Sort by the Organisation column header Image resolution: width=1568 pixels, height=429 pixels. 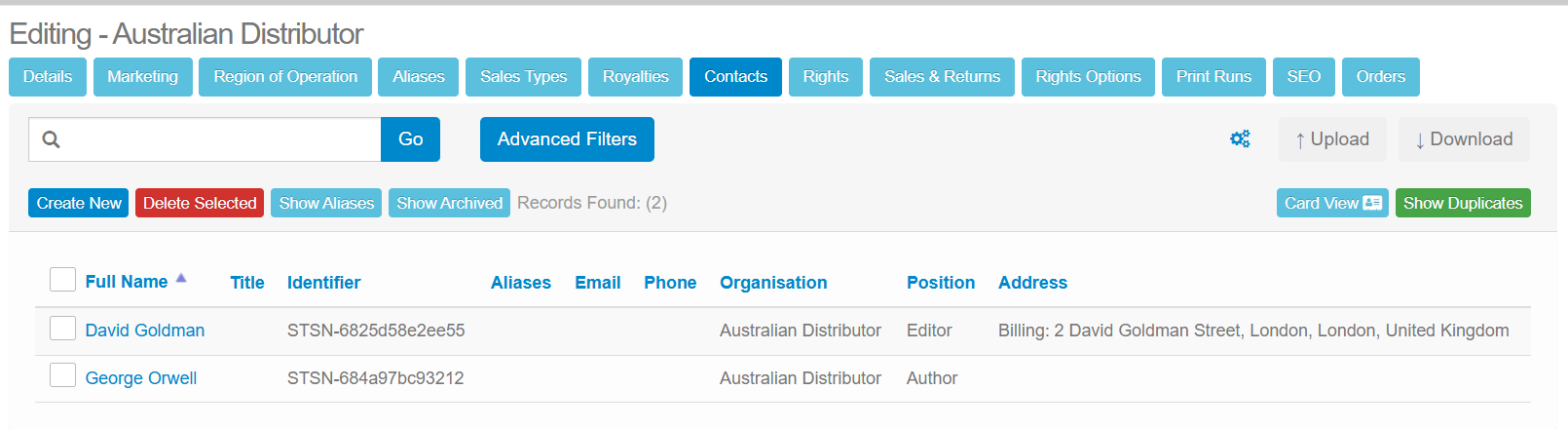click(x=773, y=283)
